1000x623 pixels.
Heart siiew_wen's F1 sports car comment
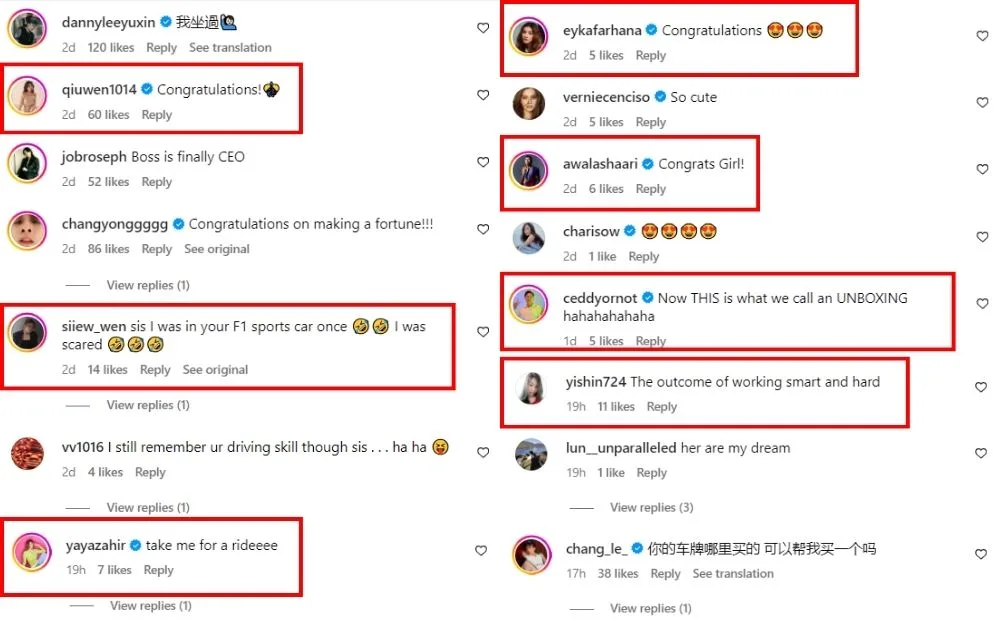pyautogui.click(x=483, y=332)
